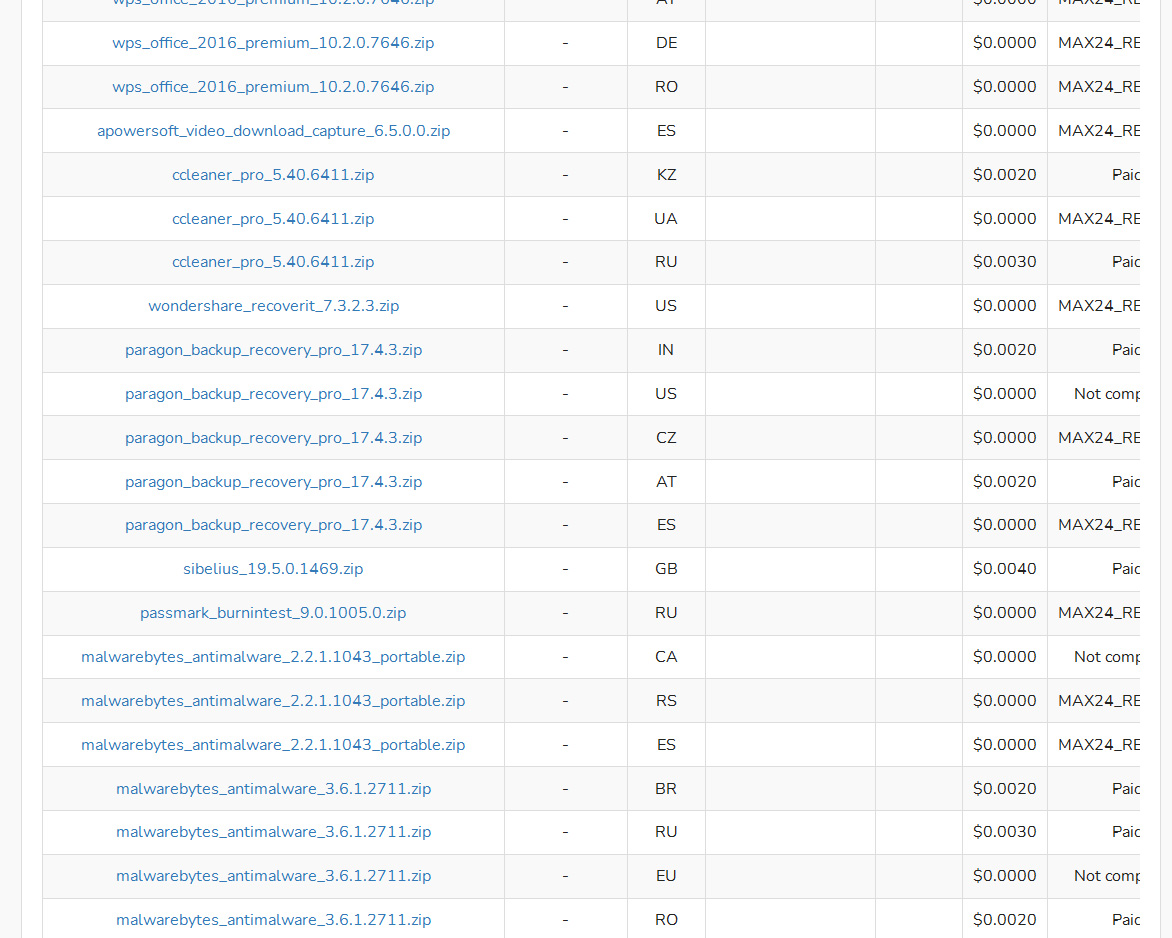Click $0.0020 price in paragon IN row

[x=1005, y=351]
